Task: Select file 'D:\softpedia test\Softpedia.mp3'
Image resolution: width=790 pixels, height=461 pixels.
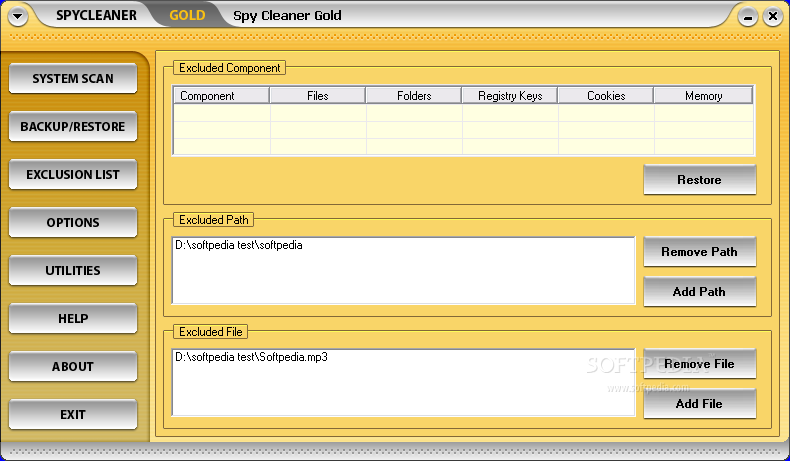Action: coord(251,357)
